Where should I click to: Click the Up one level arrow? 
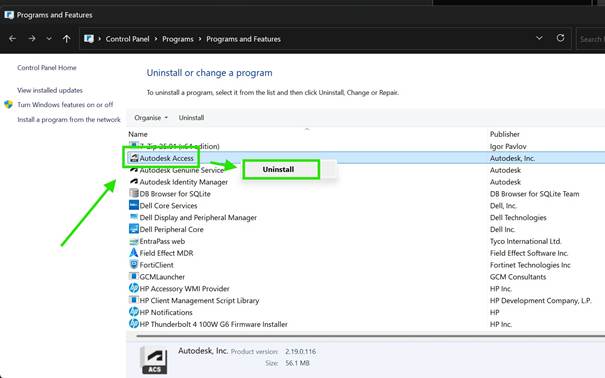pos(66,39)
